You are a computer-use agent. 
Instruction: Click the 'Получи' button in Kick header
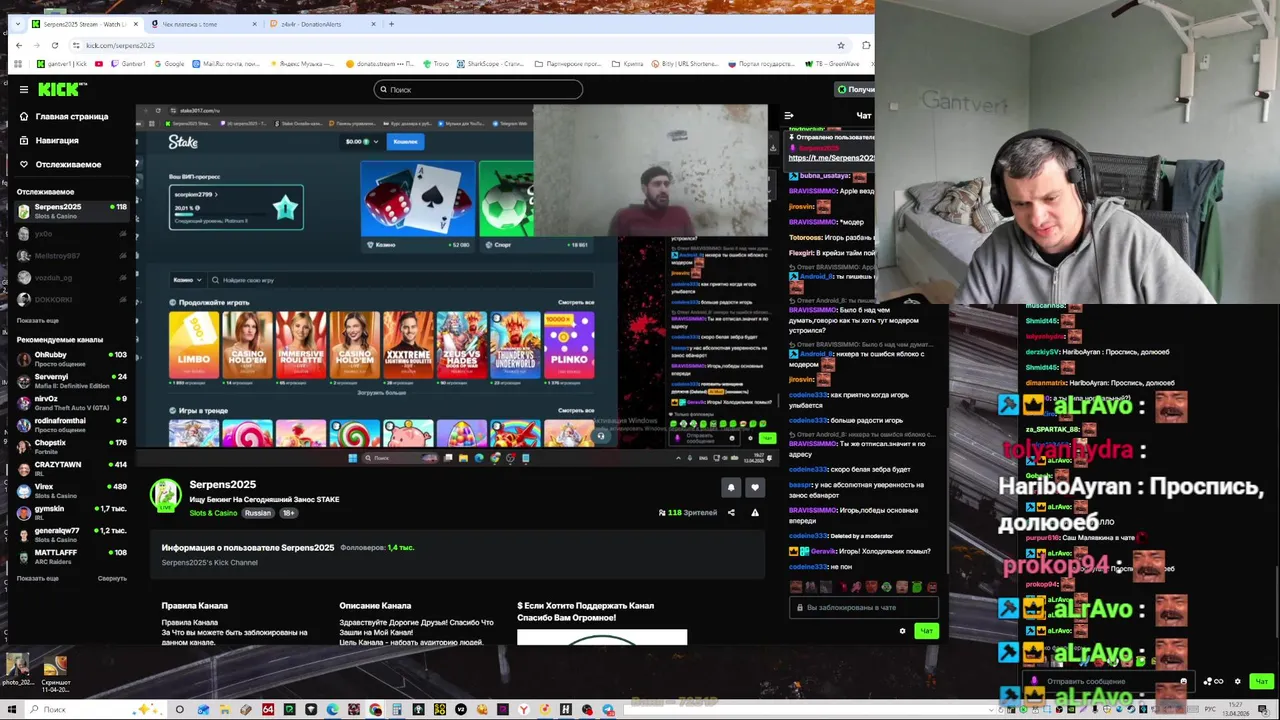pyautogui.click(x=856, y=90)
